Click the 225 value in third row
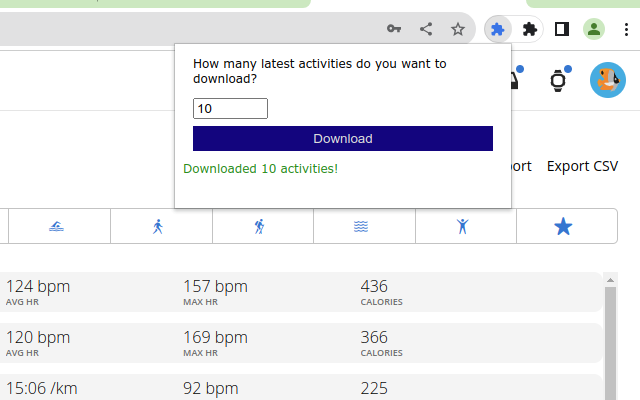Viewport: 640px width, 400px height. pos(374,389)
